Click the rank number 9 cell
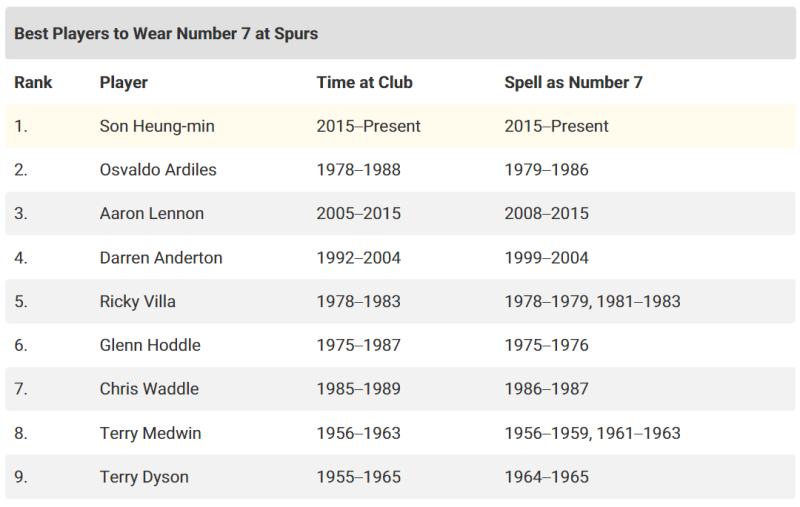This screenshot has height=507, width=800. click(21, 477)
